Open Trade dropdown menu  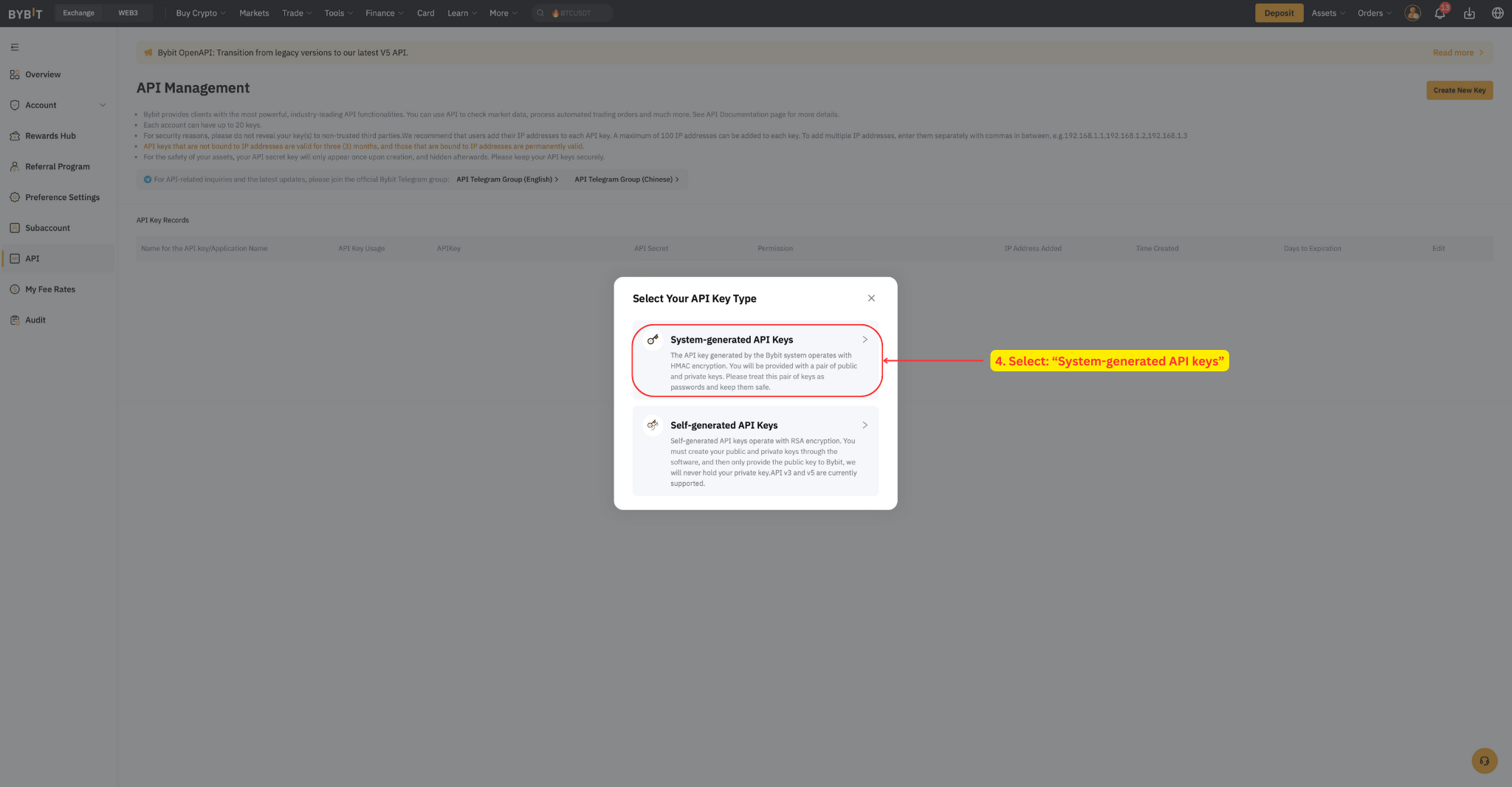pyautogui.click(x=297, y=13)
